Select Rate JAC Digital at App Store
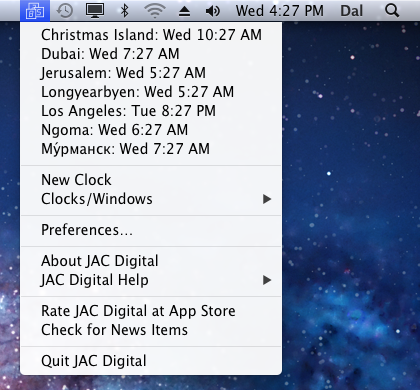420x390 pixels. tap(151, 311)
